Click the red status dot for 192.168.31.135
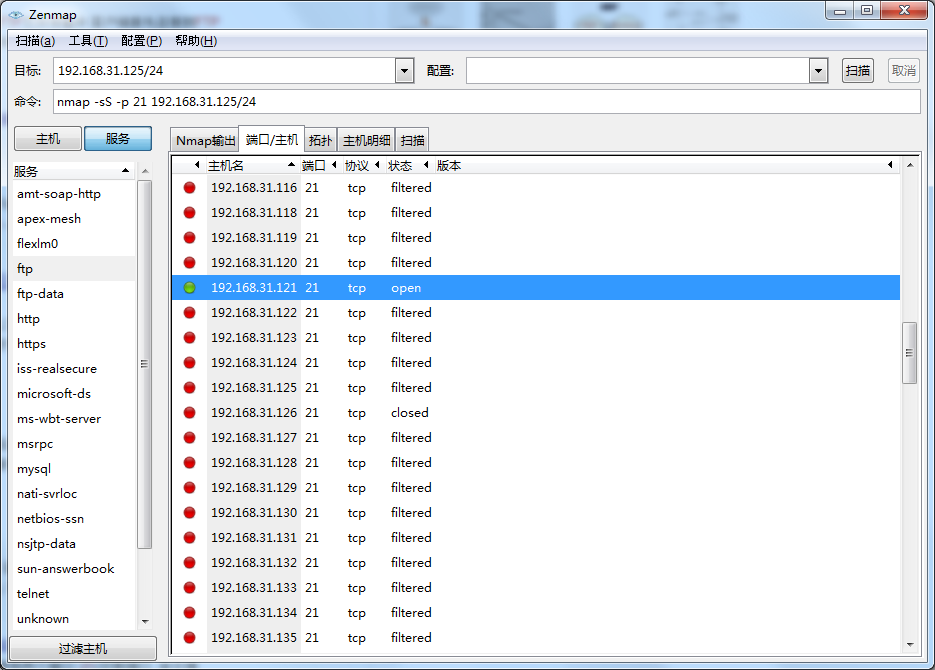The image size is (935, 670). coord(190,638)
